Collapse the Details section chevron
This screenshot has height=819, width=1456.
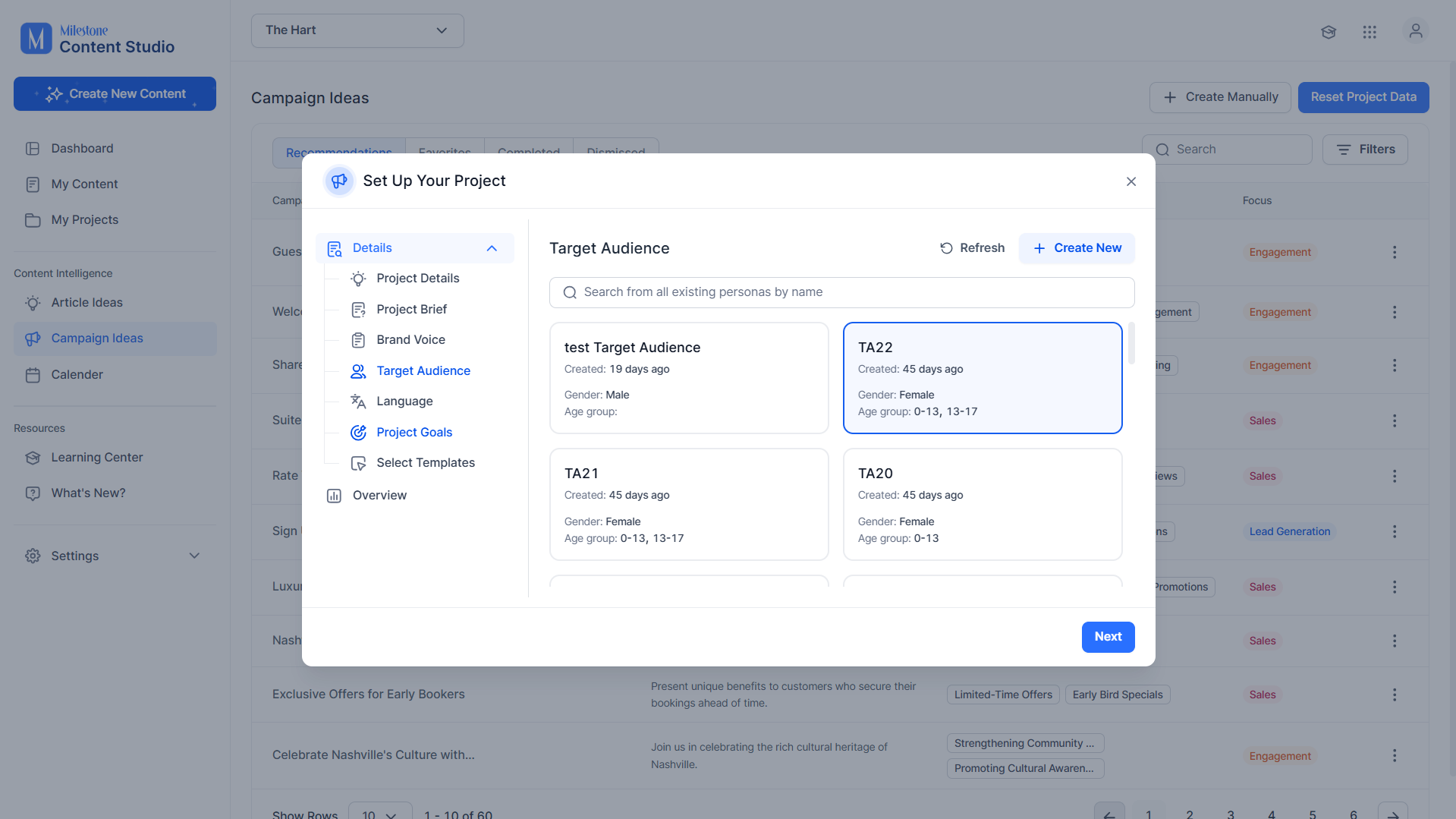pyautogui.click(x=492, y=248)
